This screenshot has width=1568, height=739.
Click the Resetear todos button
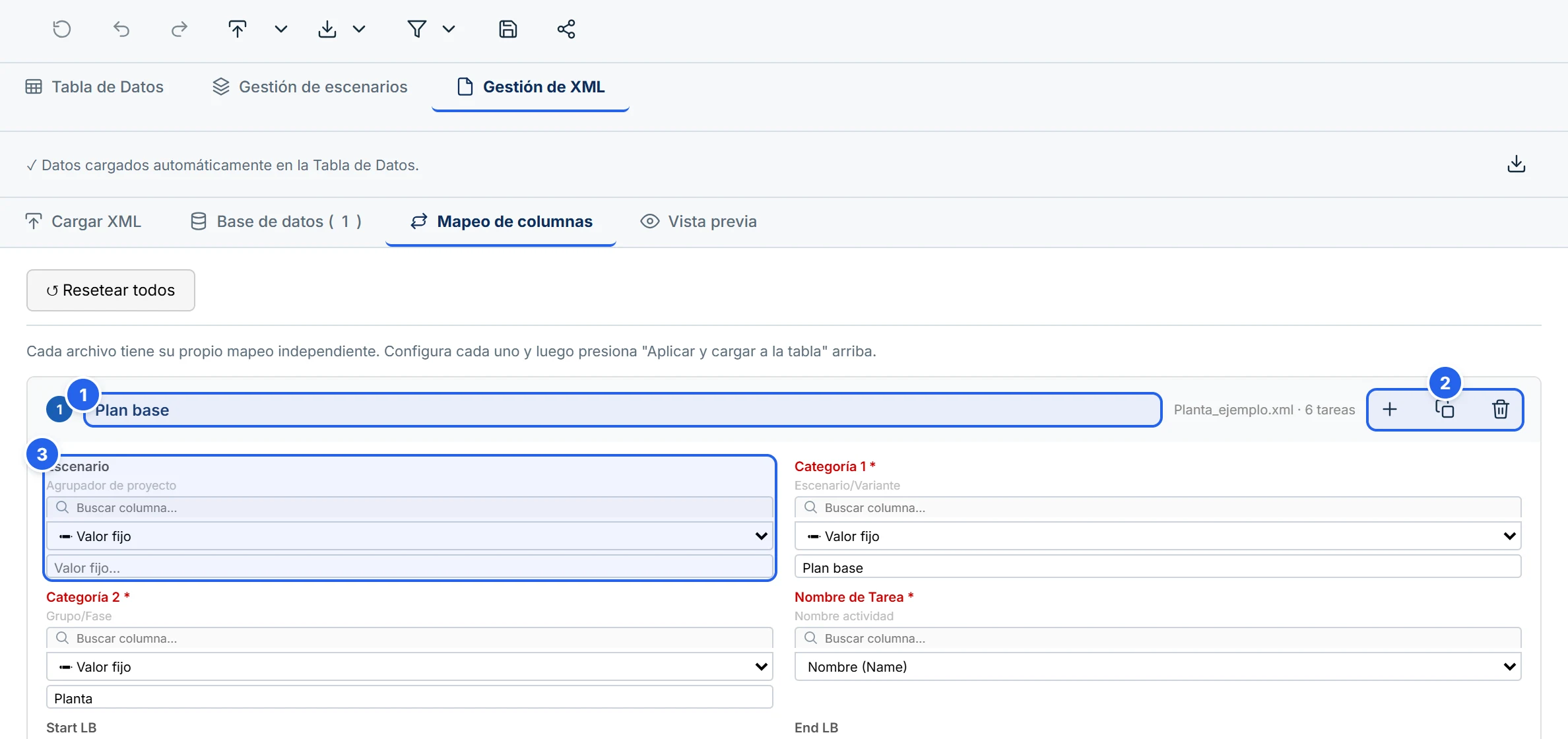pyautogui.click(x=111, y=290)
